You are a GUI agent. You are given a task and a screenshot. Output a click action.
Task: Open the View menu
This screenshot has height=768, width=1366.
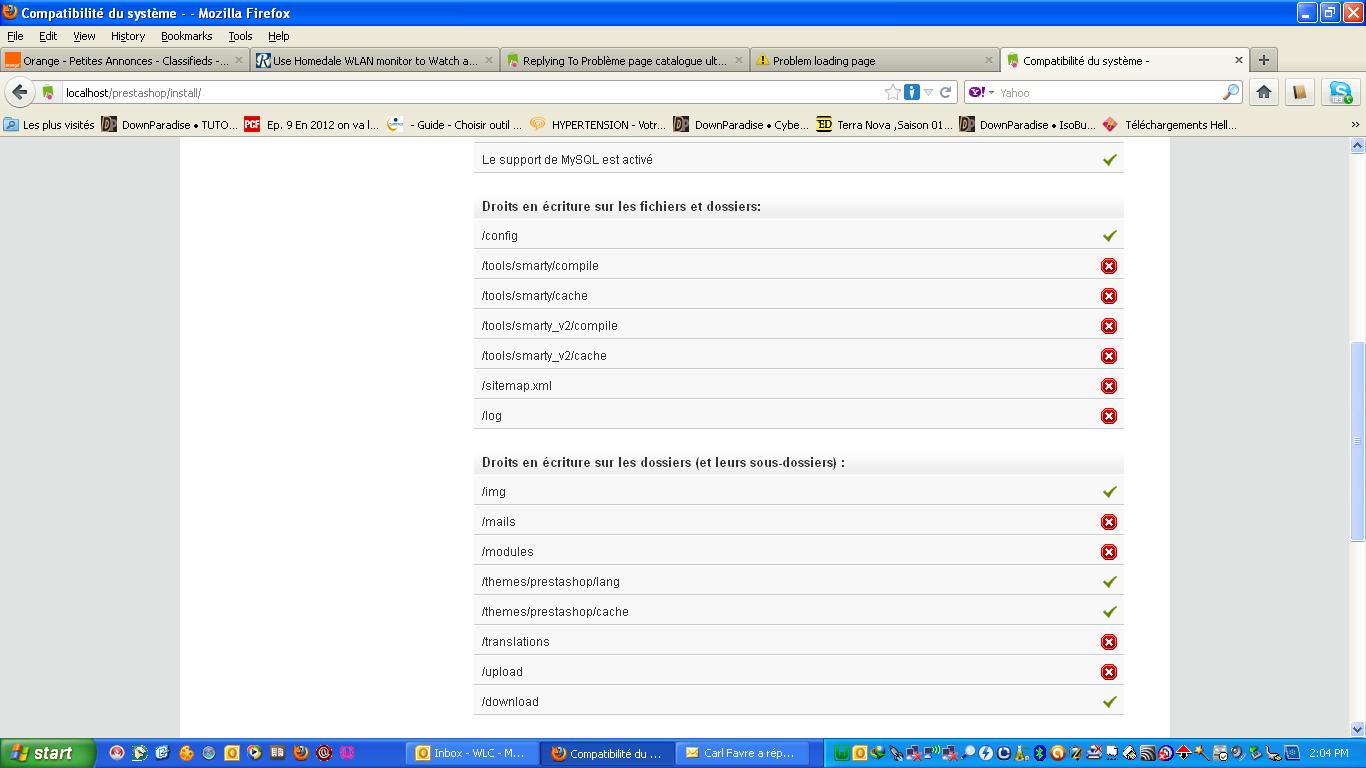pyautogui.click(x=84, y=36)
